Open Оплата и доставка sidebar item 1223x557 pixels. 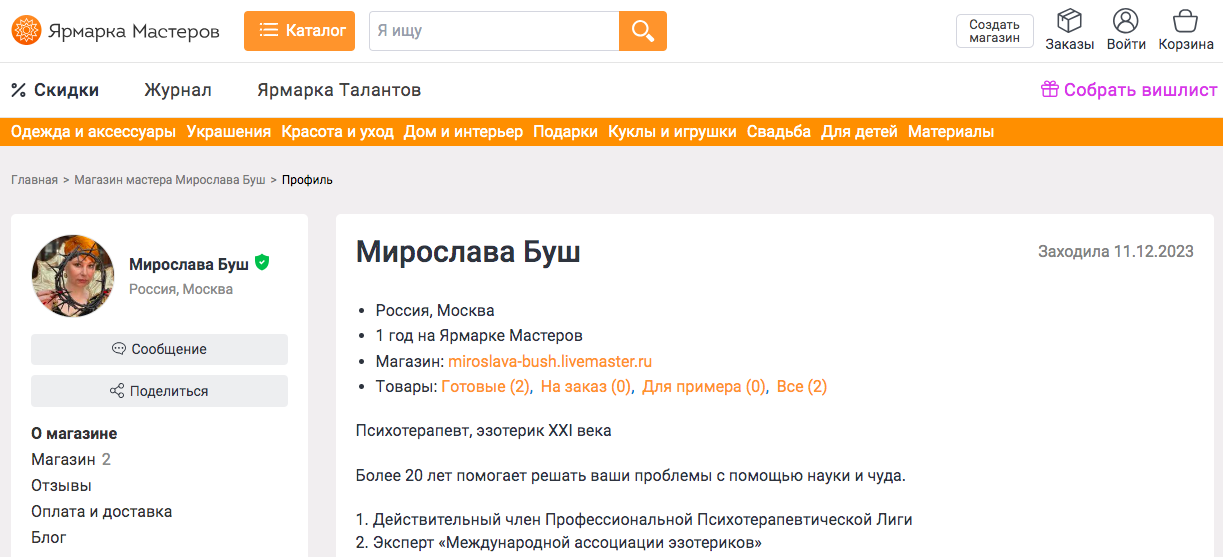click(x=101, y=512)
